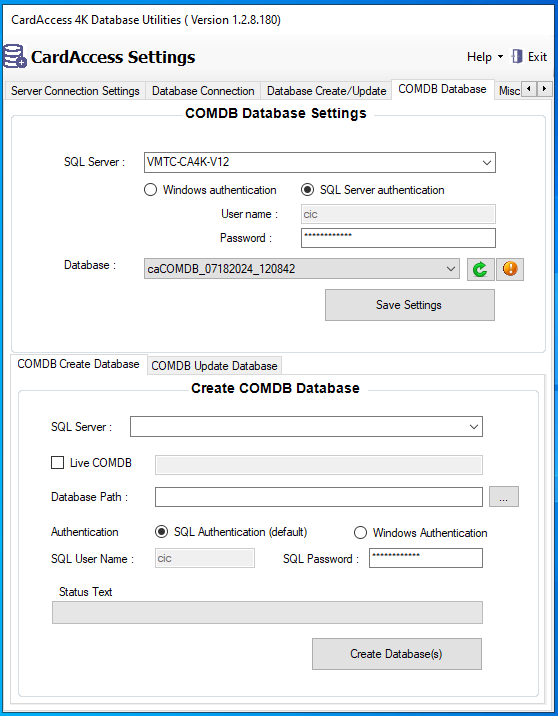Open the COMDB Update Database tab
This screenshot has height=716, width=558.
click(x=214, y=366)
